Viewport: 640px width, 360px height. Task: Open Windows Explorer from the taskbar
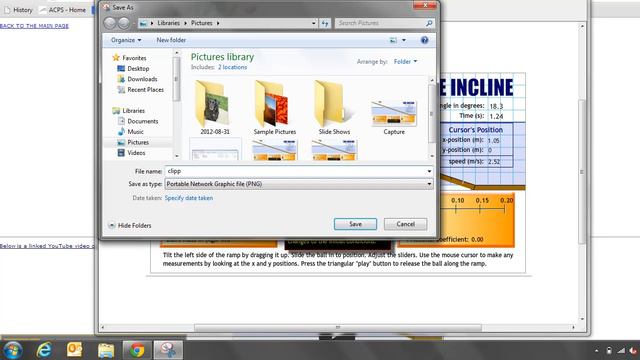click(x=106, y=350)
